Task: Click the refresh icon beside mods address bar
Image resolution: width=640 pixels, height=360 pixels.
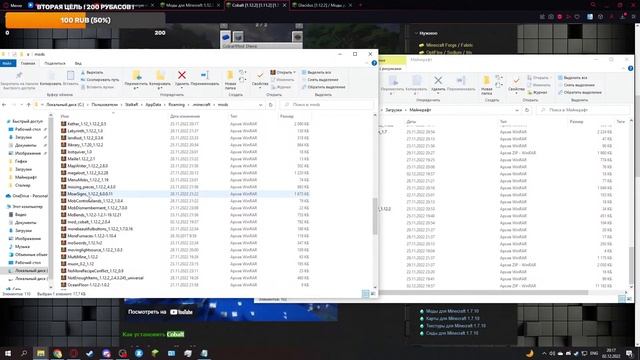Action: point(271,105)
